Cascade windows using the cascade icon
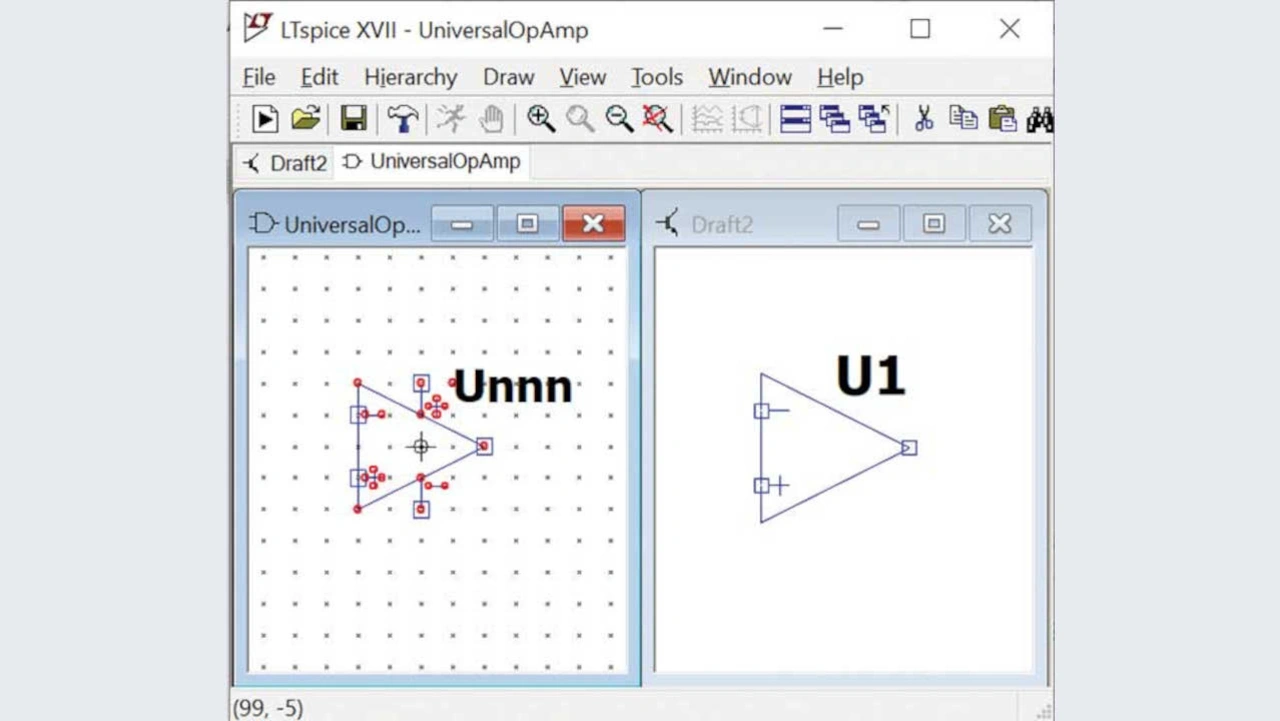Viewport: 1280px width, 721px height. click(834, 119)
